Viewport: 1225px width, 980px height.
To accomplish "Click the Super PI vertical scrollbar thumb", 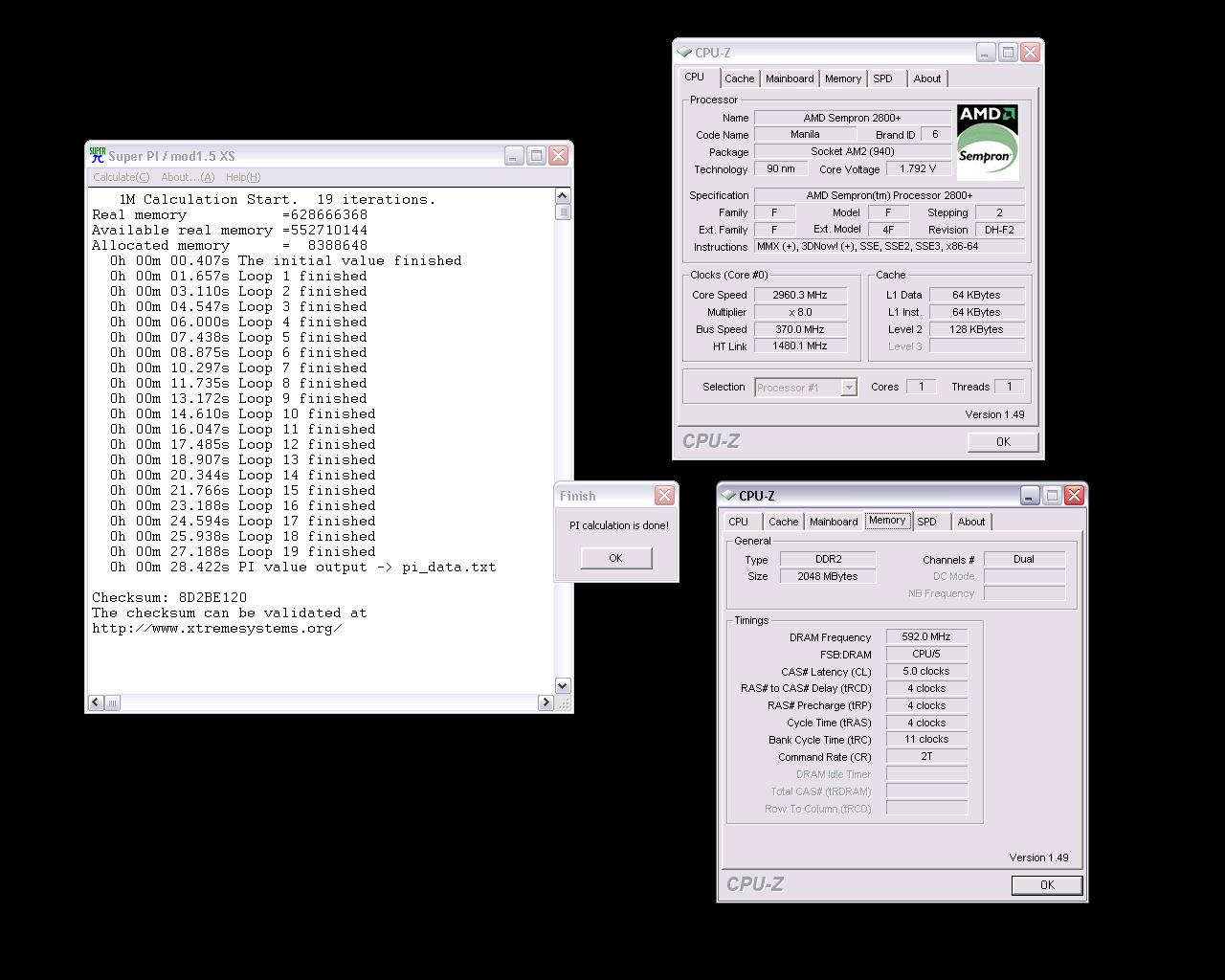I will pyautogui.click(x=563, y=212).
